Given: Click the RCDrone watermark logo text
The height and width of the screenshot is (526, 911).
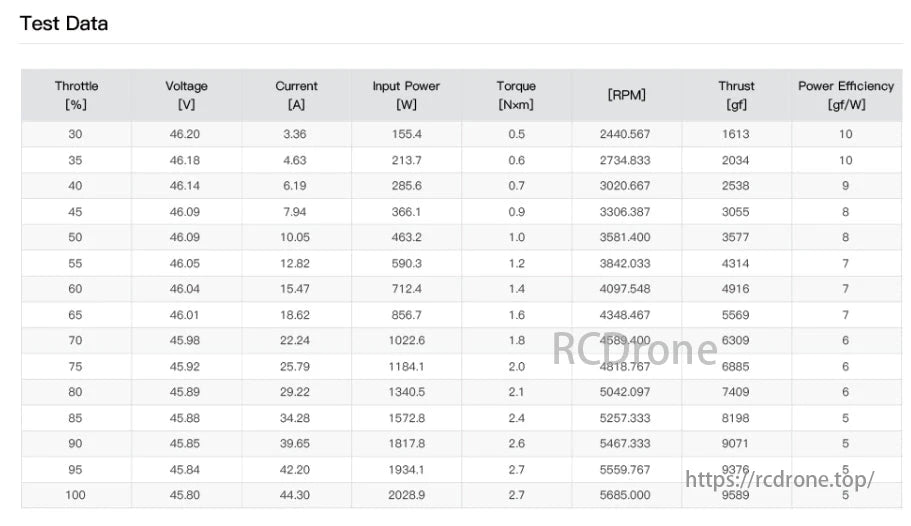Looking at the screenshot, I should tap(635, 349).
